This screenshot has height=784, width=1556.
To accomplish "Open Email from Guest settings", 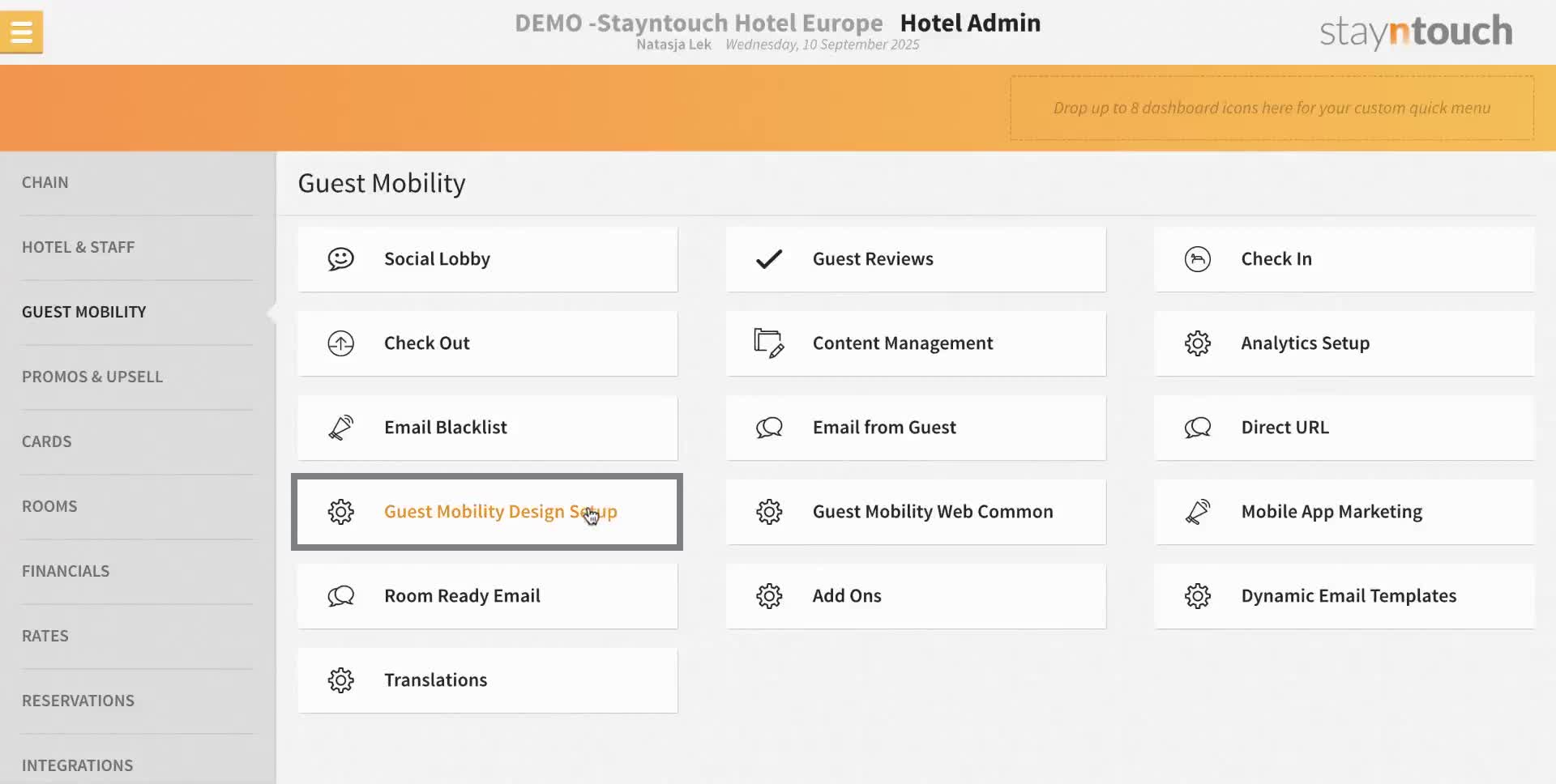I will click(916, 428).
